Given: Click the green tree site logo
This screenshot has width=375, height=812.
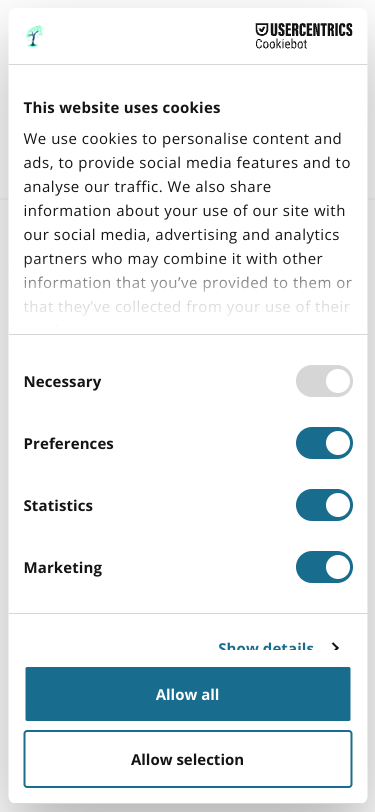Looking at the screenshot, I should click(x=34, y=36).
